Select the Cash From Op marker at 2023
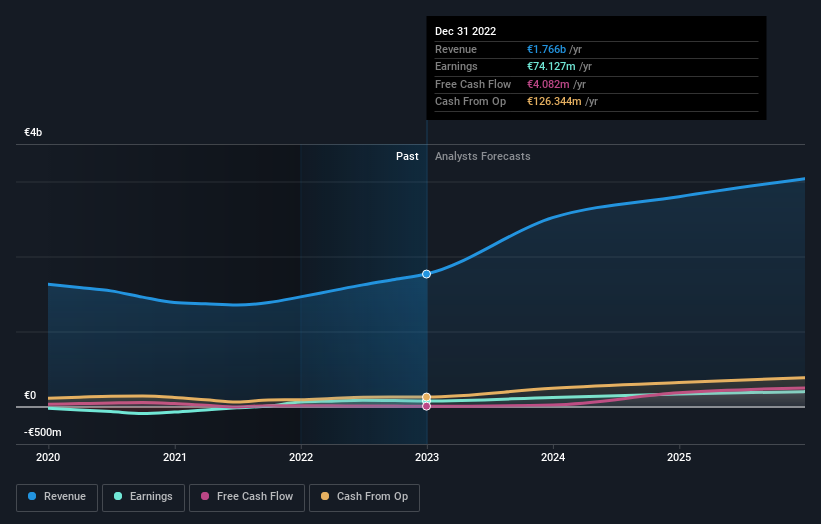Viewport: 821px width, 524px height. 427,397
